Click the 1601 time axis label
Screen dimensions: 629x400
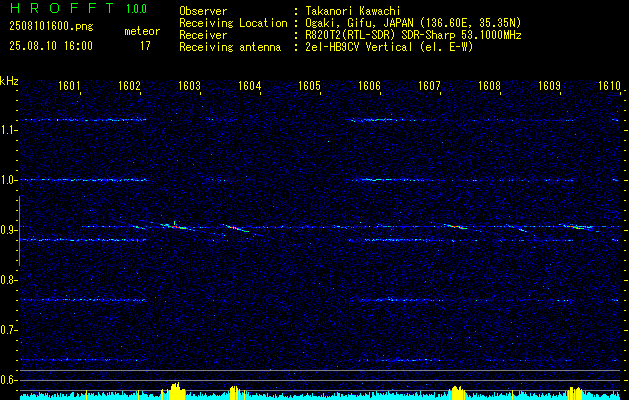pos(69,85)
